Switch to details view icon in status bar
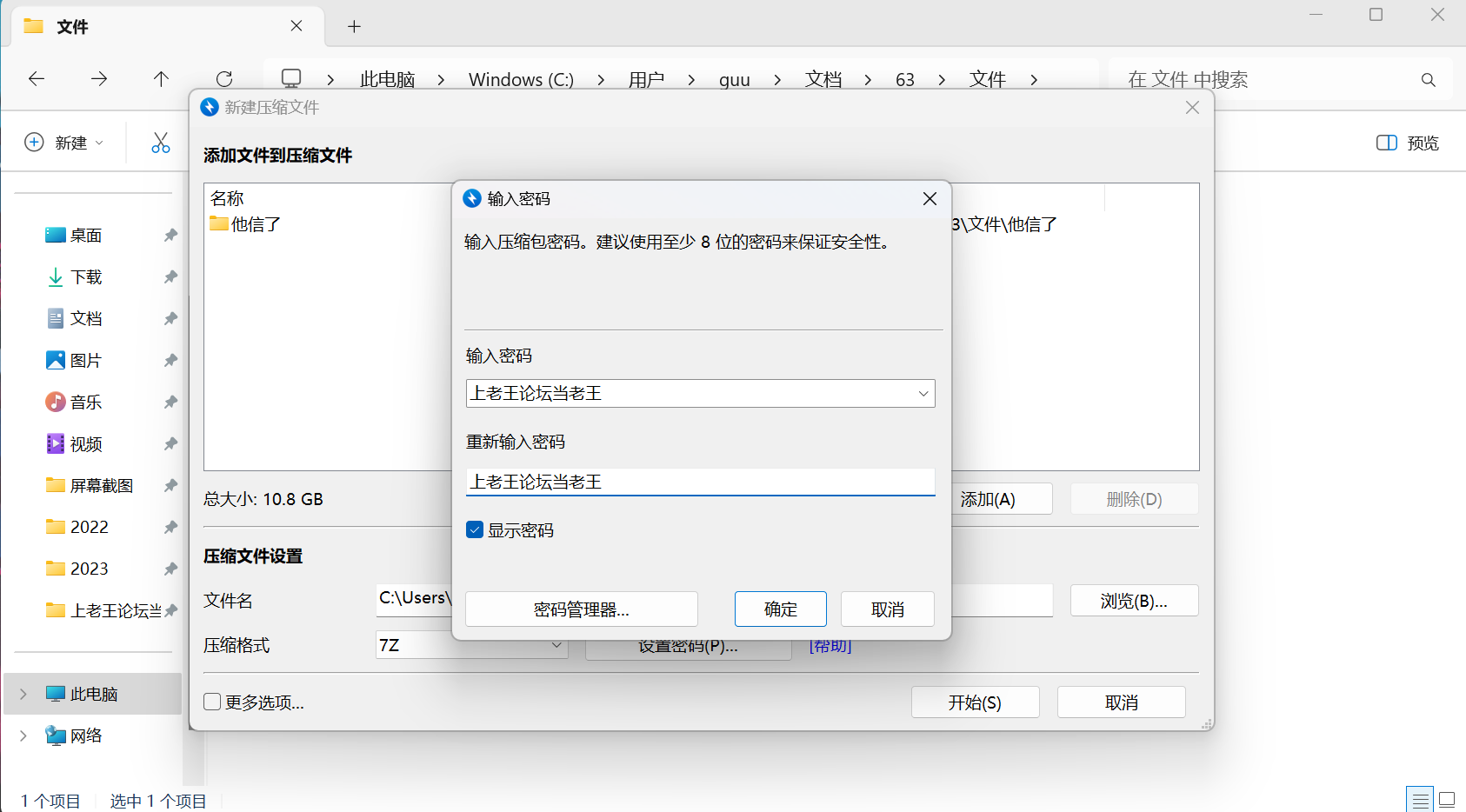Viewport: 1466px width, 812px height. (x=1421, y=800)
